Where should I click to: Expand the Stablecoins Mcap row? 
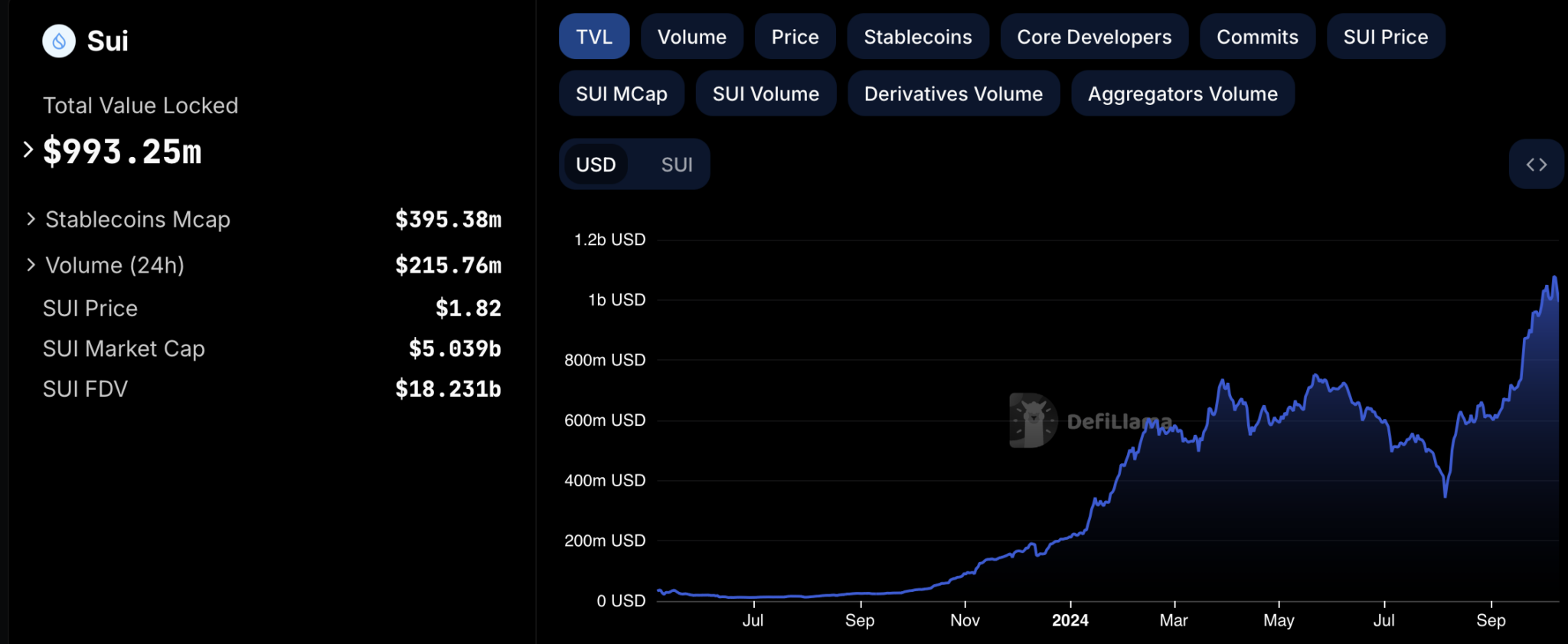pyautogui.click(x=31, y=220)
